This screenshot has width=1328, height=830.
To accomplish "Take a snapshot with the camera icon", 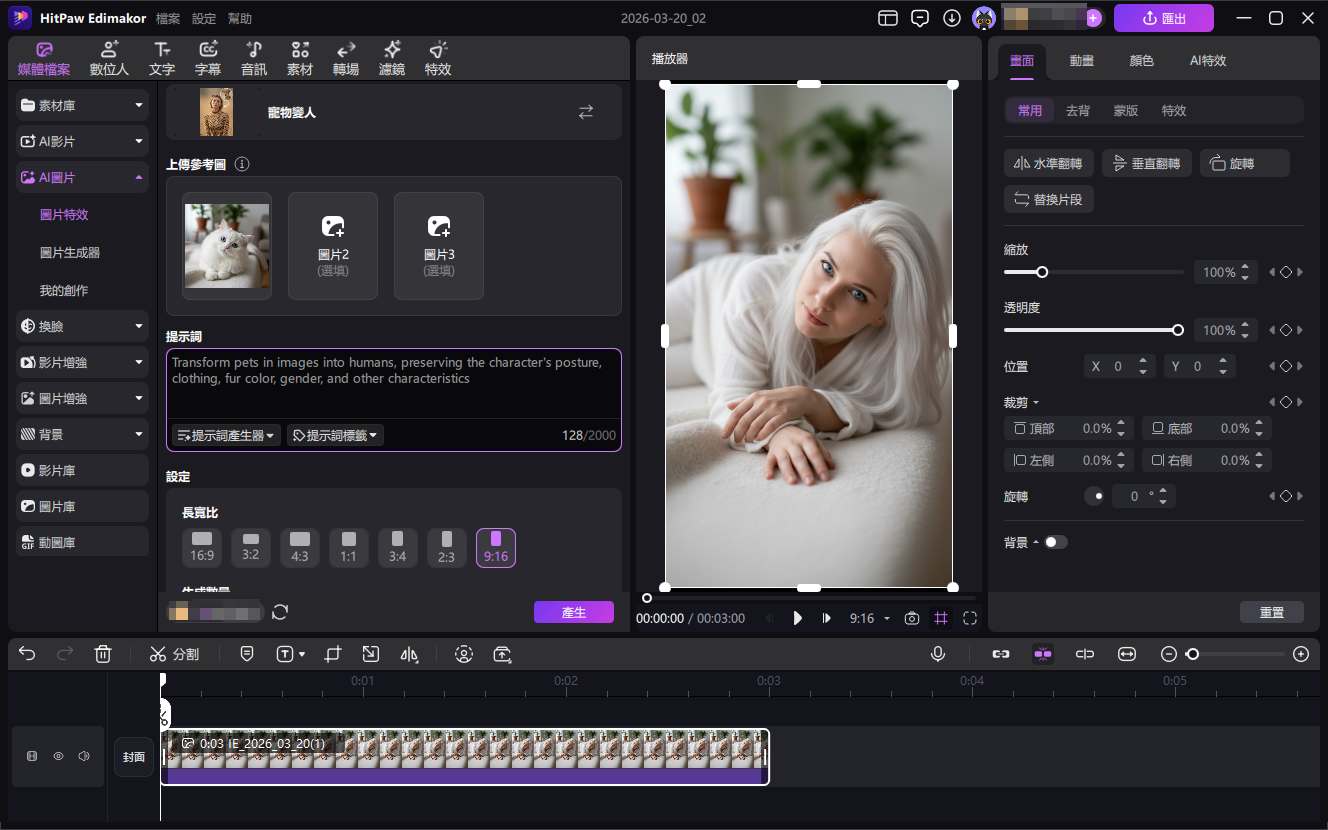I will tap(911, 618).
